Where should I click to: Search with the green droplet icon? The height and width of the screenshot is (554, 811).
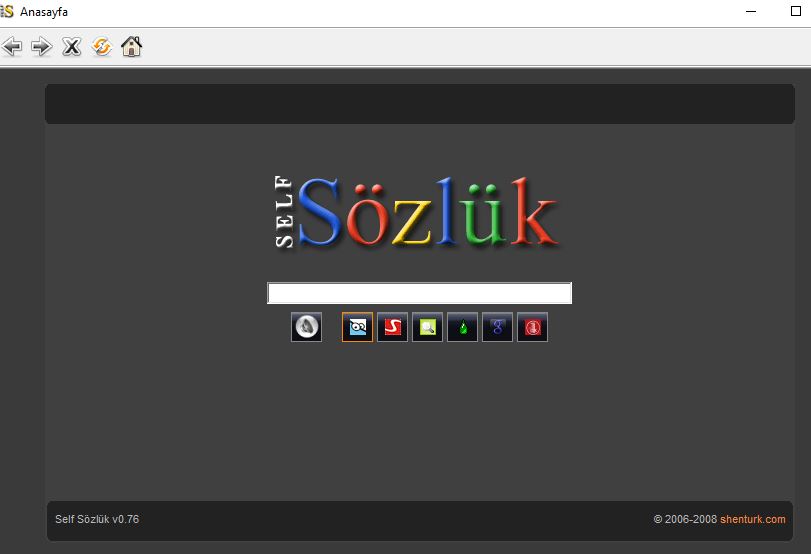point(462,327)
